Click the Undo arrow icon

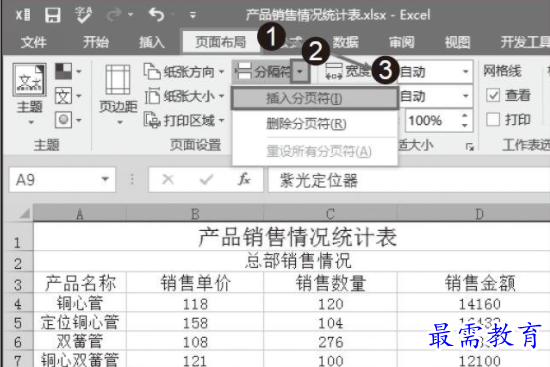click(156, 15)
